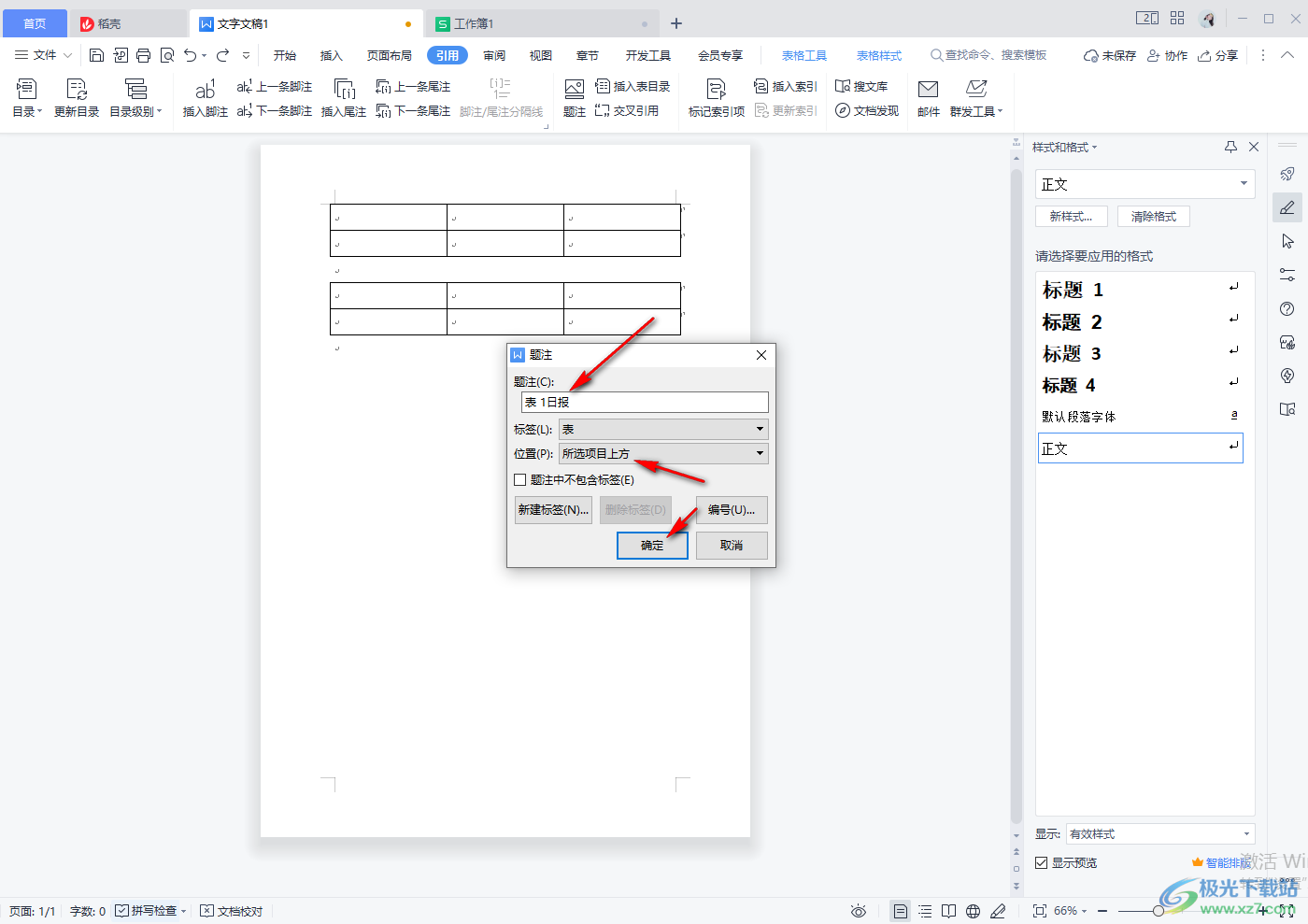
Task: Click the 清除格式 button
Action: [1154, 217]
